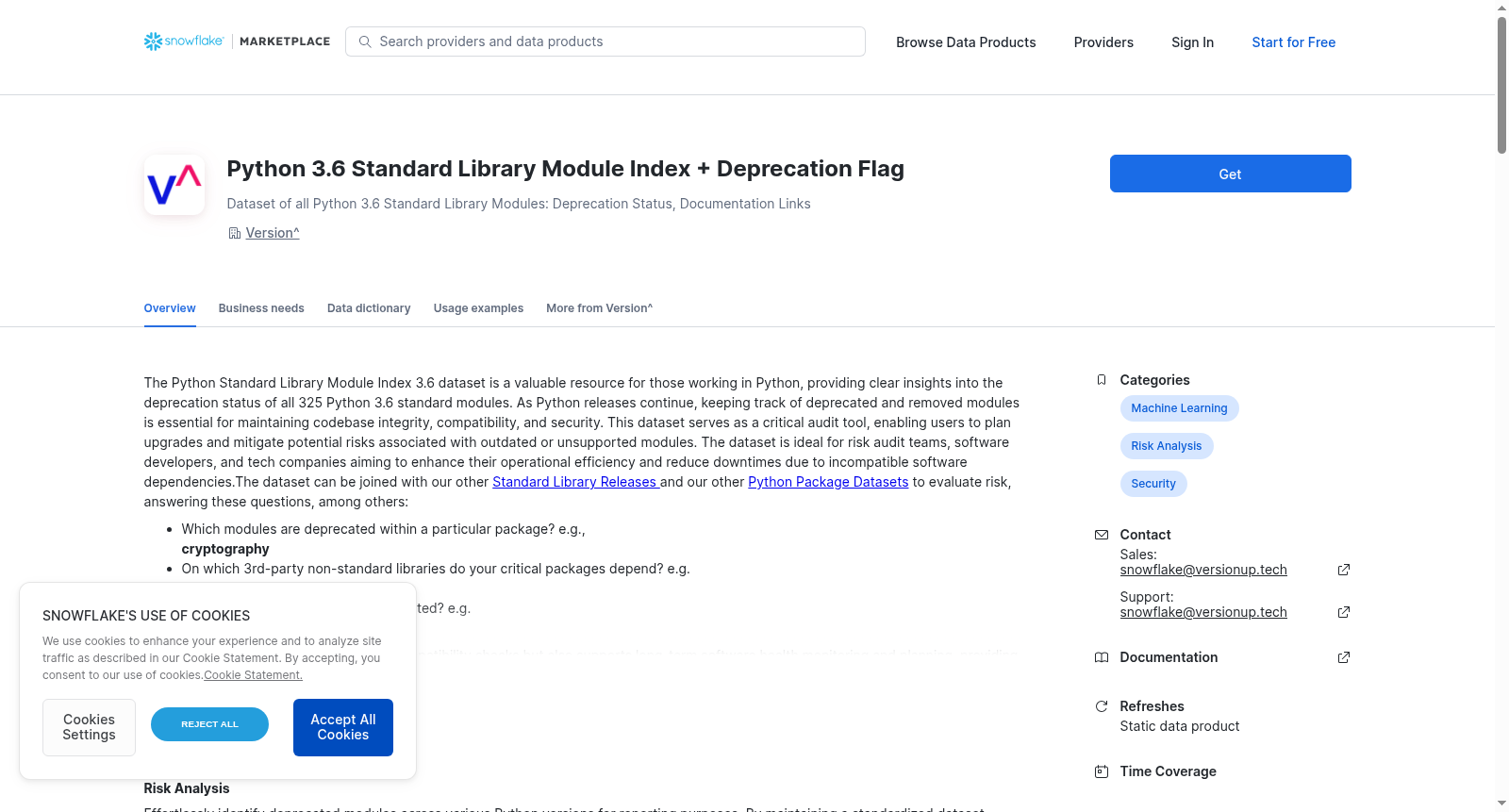
Task: Click the page vertical scrollbar thumb
Action: click(1501, 85)
